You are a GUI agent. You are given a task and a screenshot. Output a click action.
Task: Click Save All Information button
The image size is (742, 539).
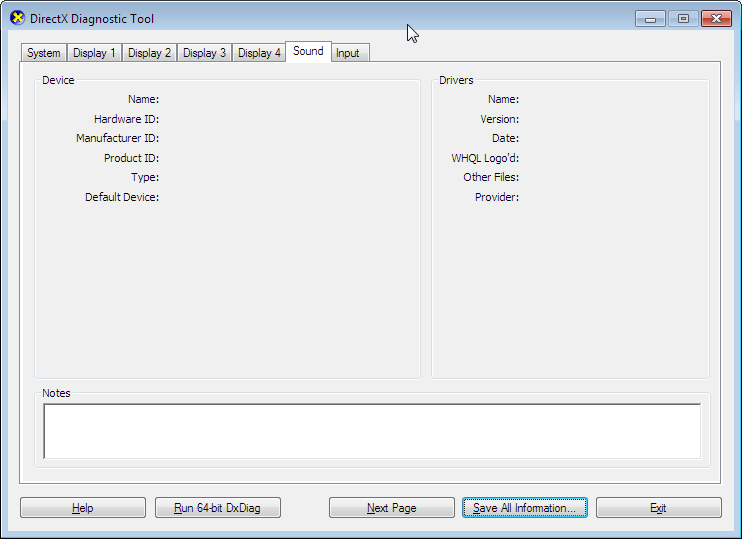(x=525, y=508)
